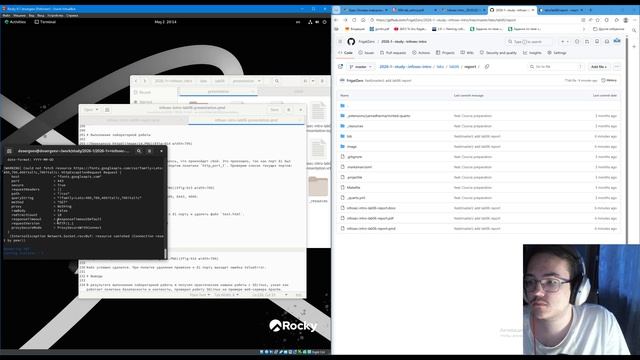The image size is (640, 360).
Task: Open the labs breadcrumb link
Action: (440, 67)
